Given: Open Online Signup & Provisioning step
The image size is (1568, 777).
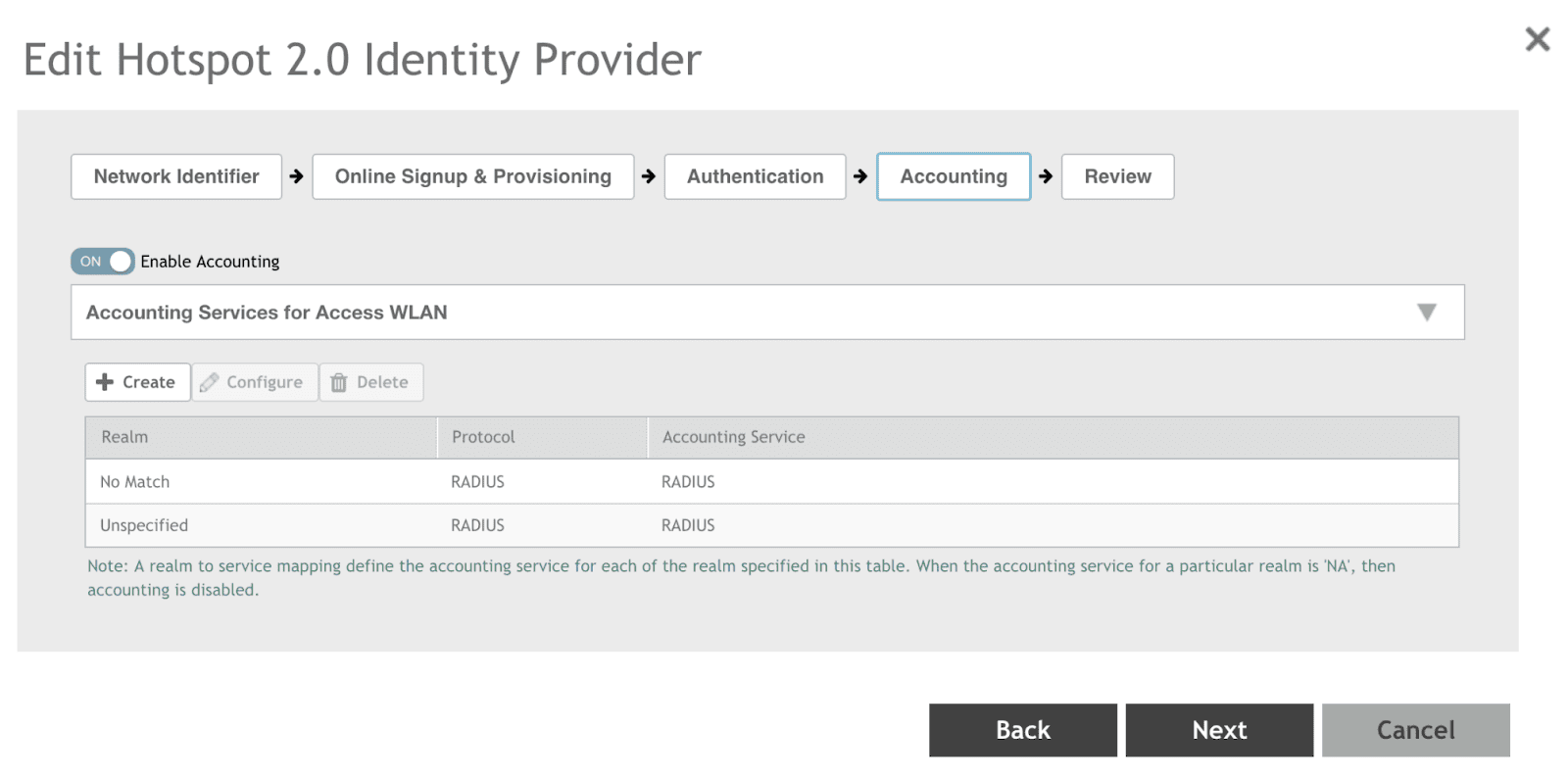Looking at the screenshot, I should coord(473,176).
